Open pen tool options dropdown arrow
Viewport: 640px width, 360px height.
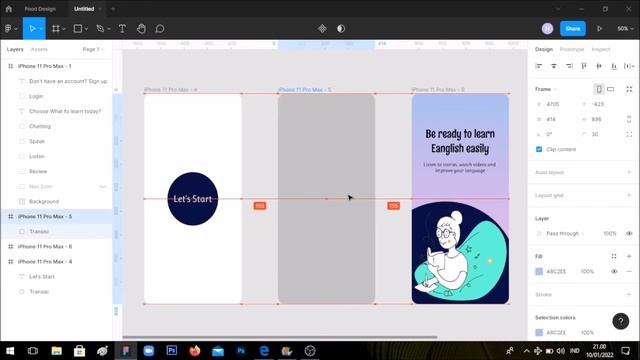tap(109, 29)
